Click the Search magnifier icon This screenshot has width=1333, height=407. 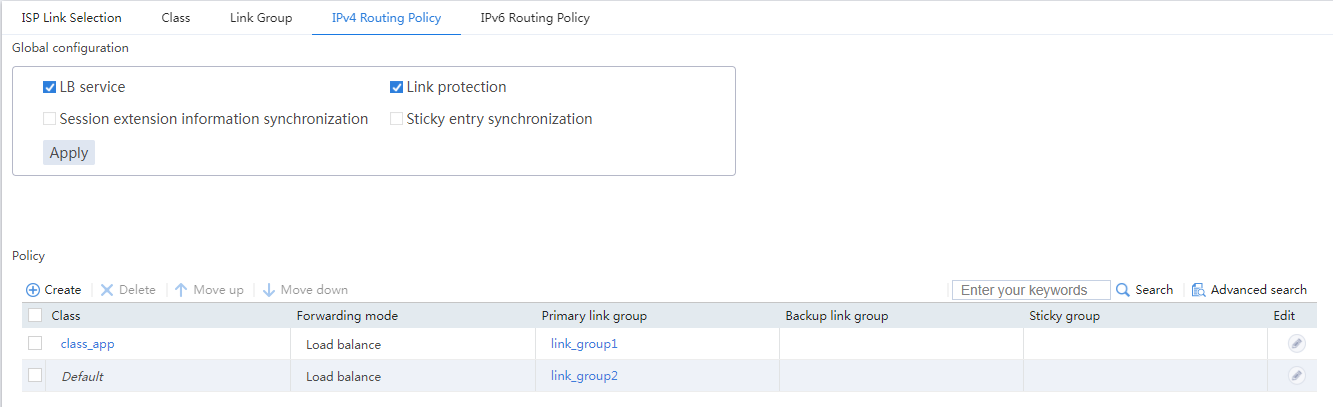1123,290
